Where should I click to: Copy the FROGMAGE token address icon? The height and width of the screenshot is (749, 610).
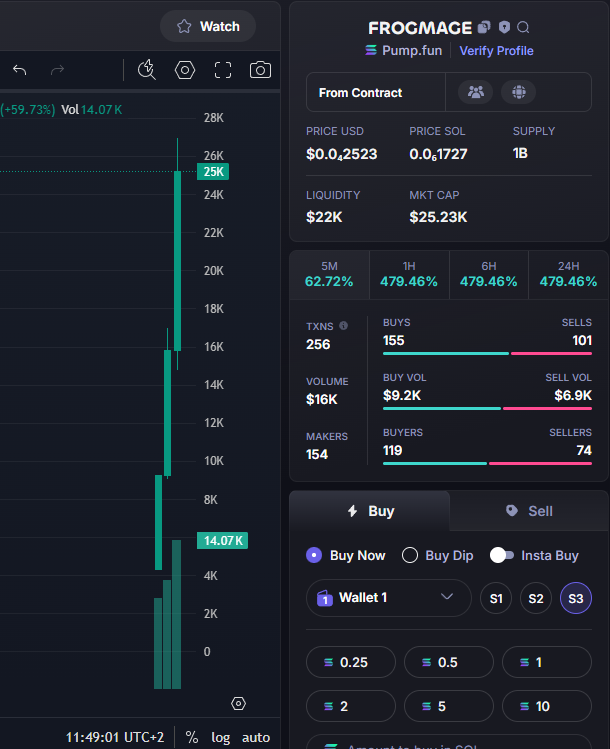(x=484, y=27)
